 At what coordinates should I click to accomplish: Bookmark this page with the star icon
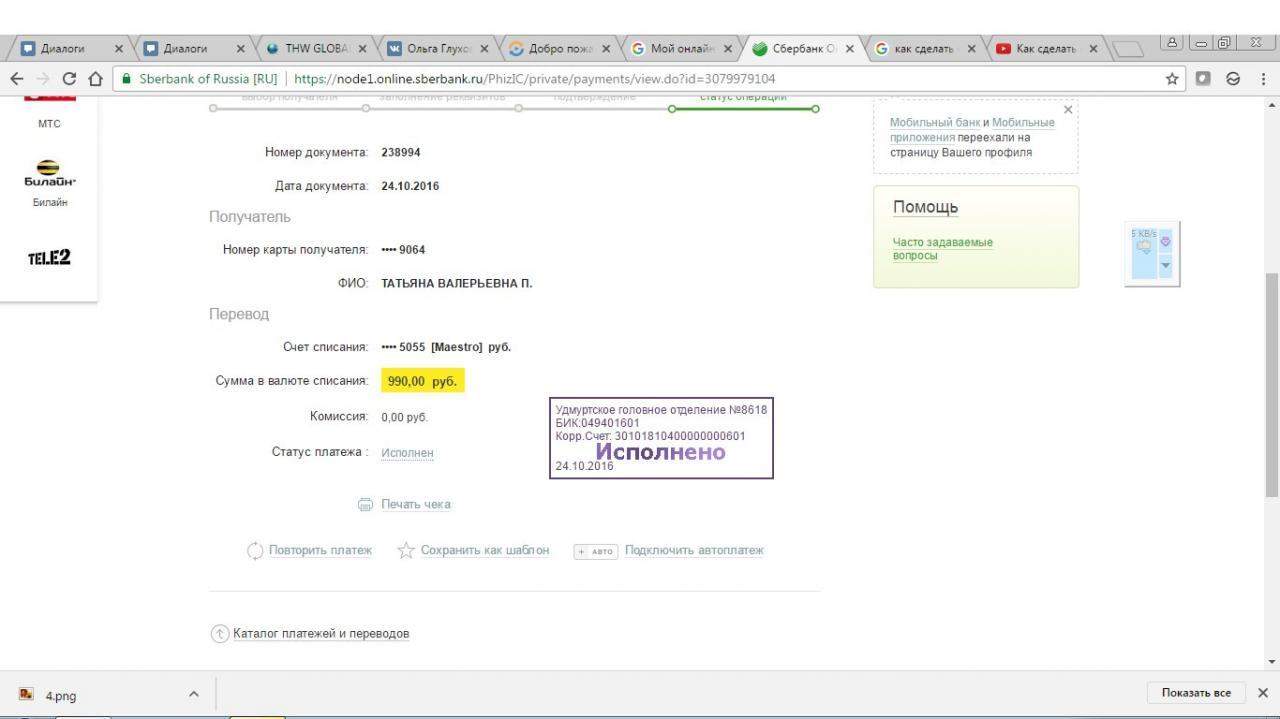[1172, 79]
